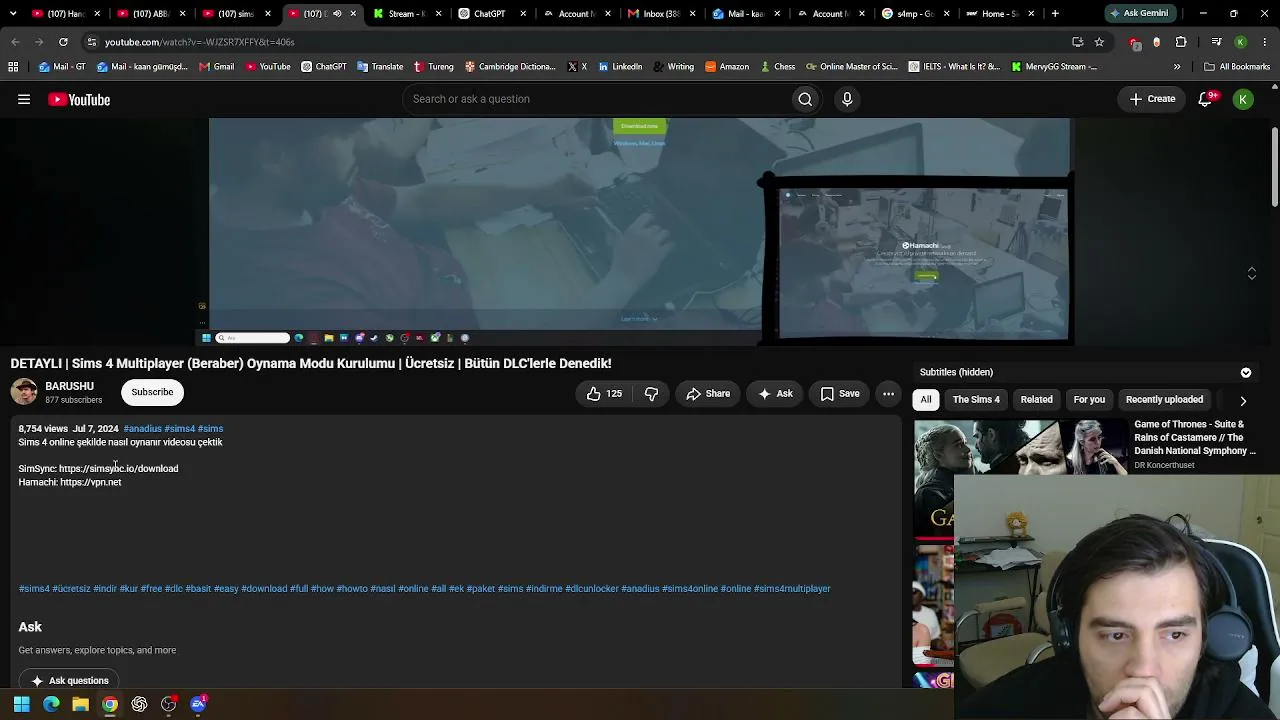Screen dimensions: 1280x720
Task: Dislike the video with thumbs down
Action: tap(651, 394)
